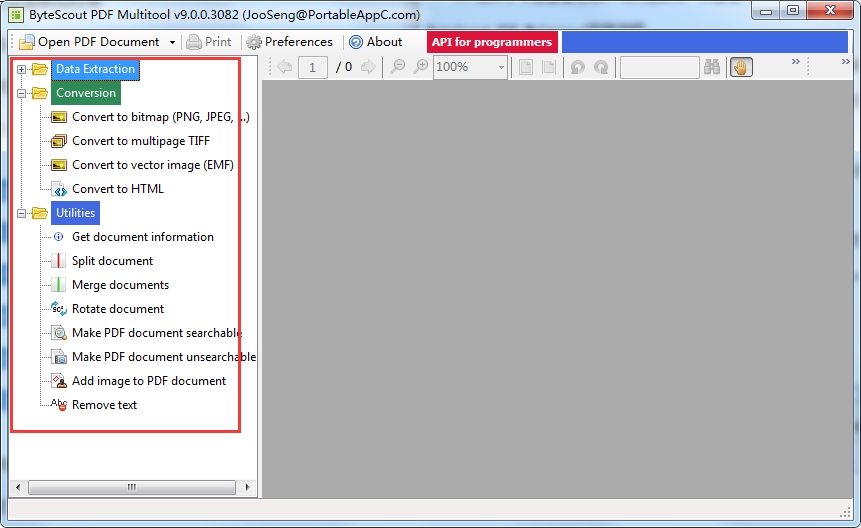Select Convert to bitmap (PNG, JPEG, ...)
Screen dimensions: 861x528
click(x=161, y=117)
